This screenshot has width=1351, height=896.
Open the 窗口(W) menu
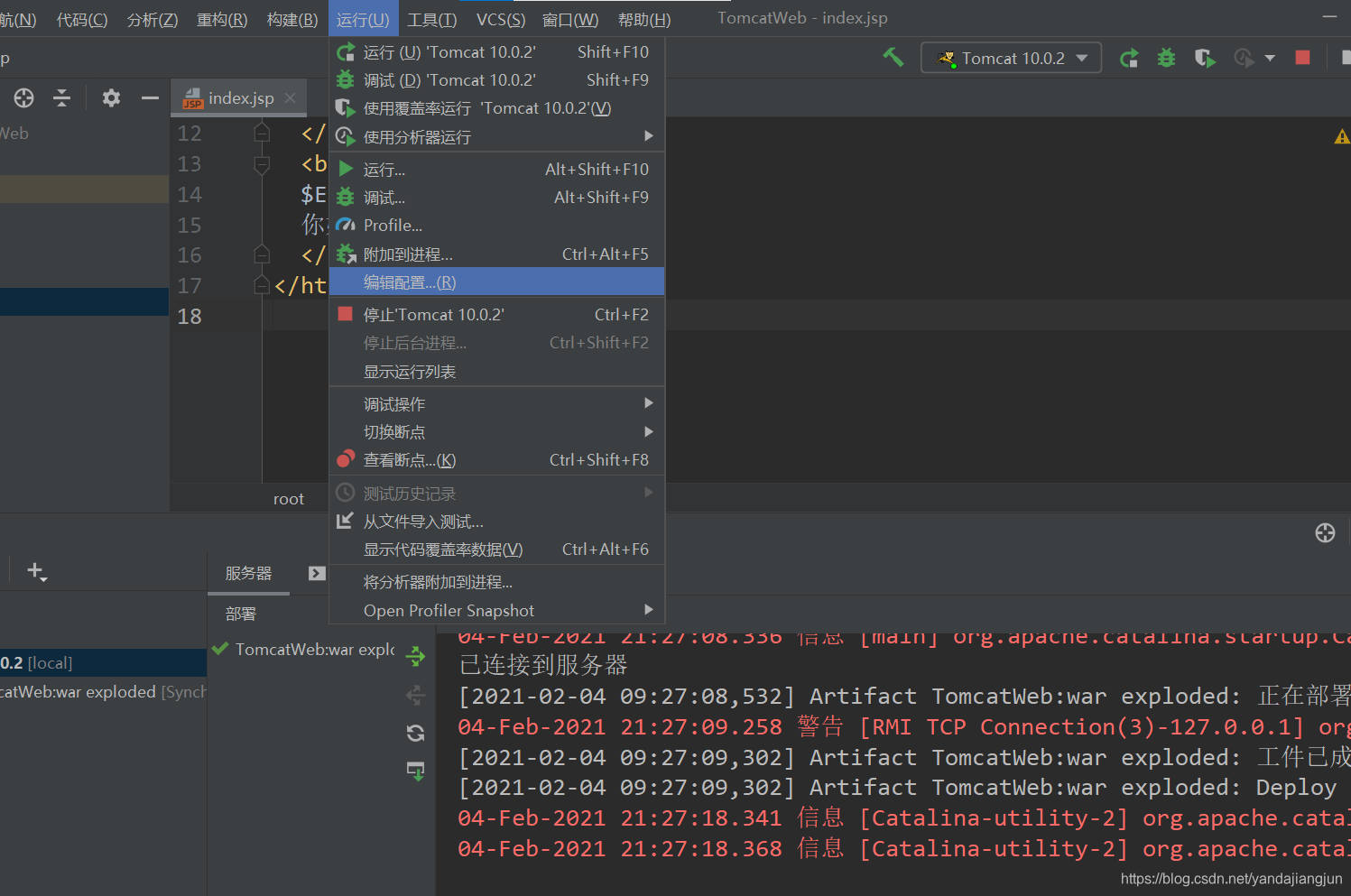pyautogui.click(x=570, y=19)
